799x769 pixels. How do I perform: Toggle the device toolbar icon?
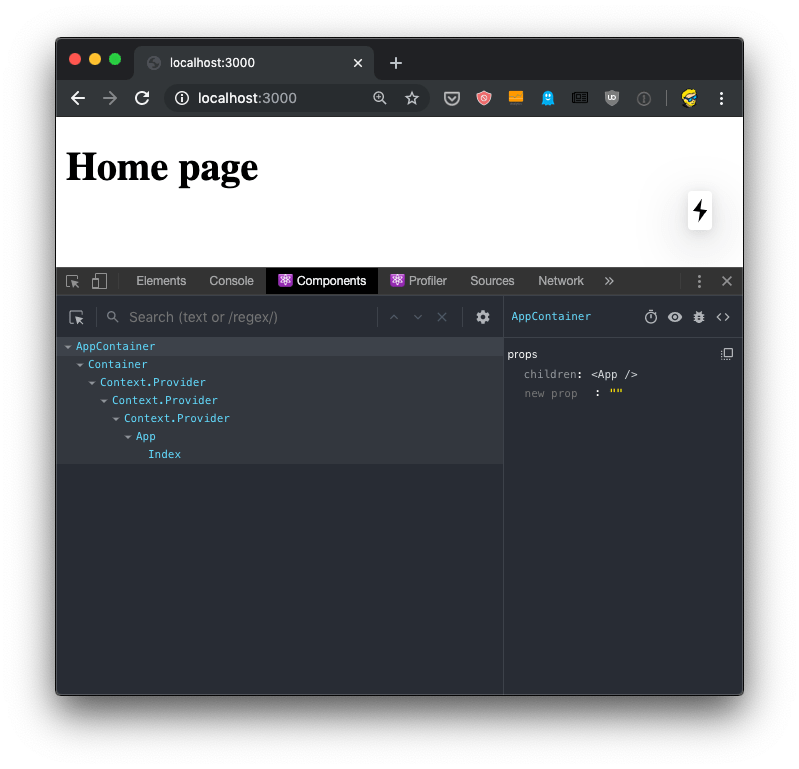pos(99,281)
